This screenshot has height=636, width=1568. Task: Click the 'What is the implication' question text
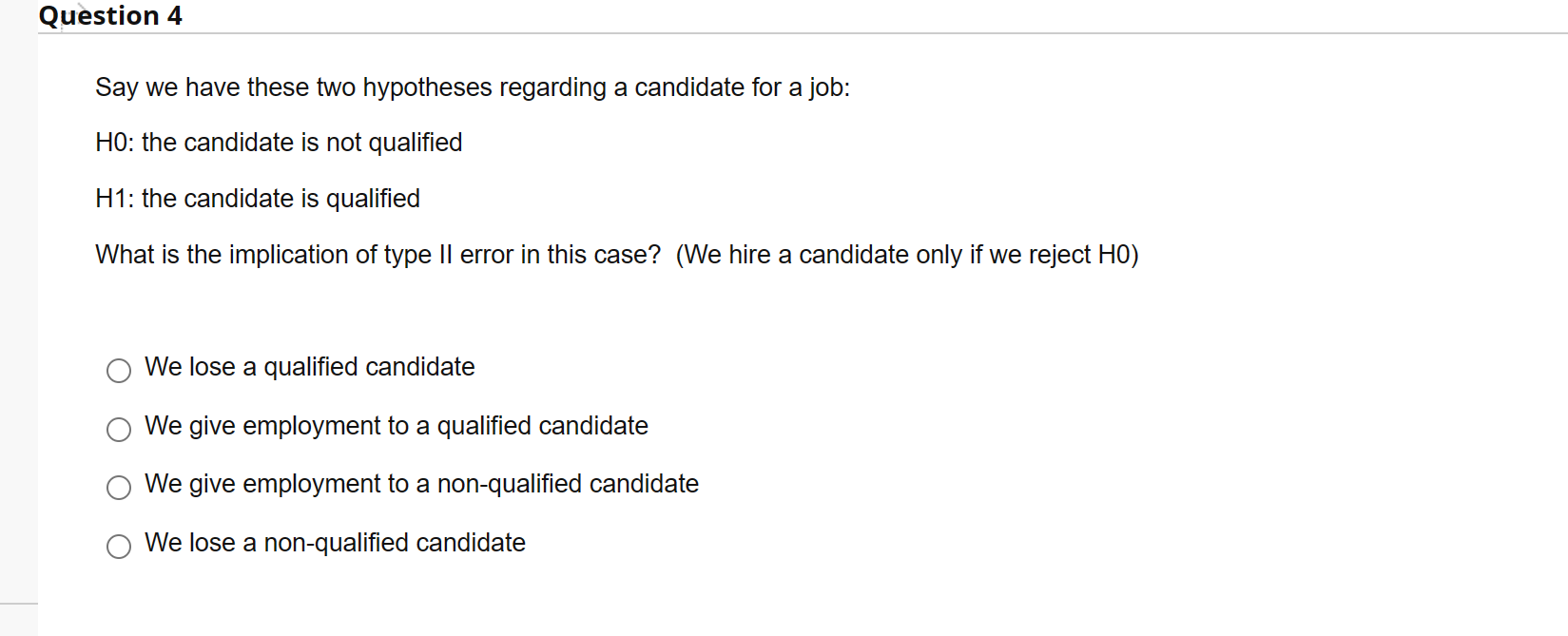tap(377, 255)
